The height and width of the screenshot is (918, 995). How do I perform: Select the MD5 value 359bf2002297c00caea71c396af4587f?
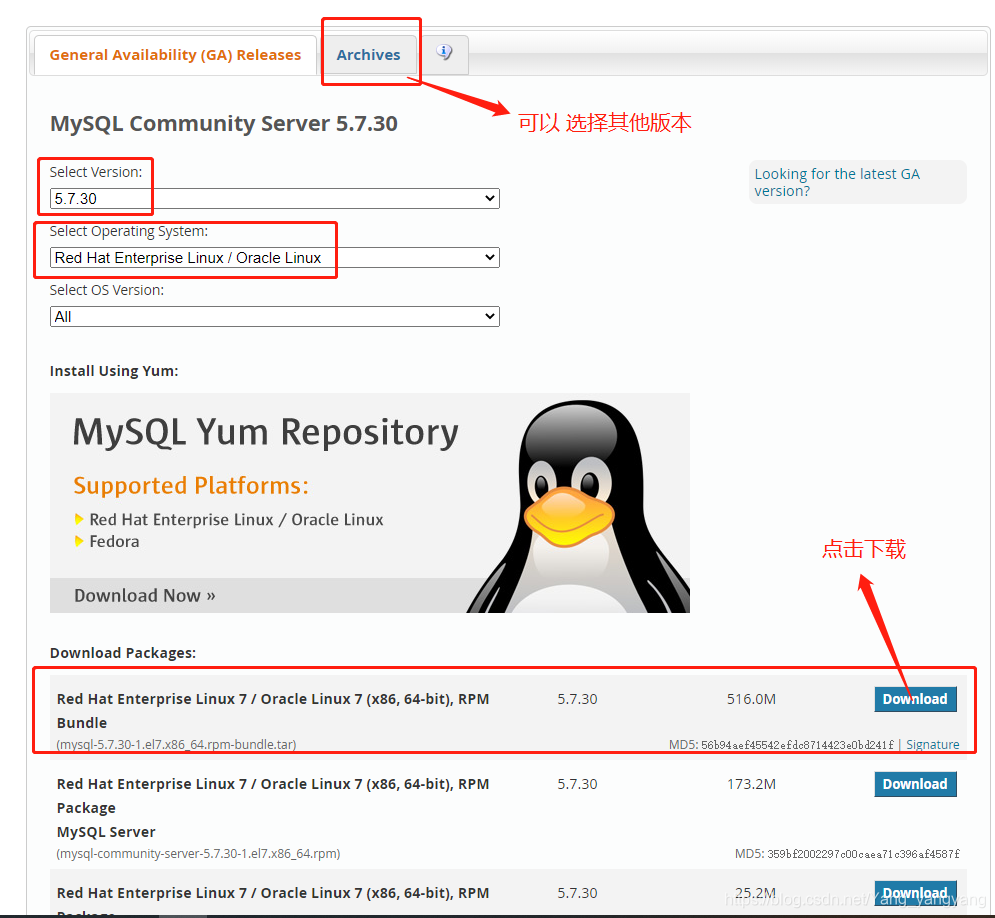click(863, 854)
